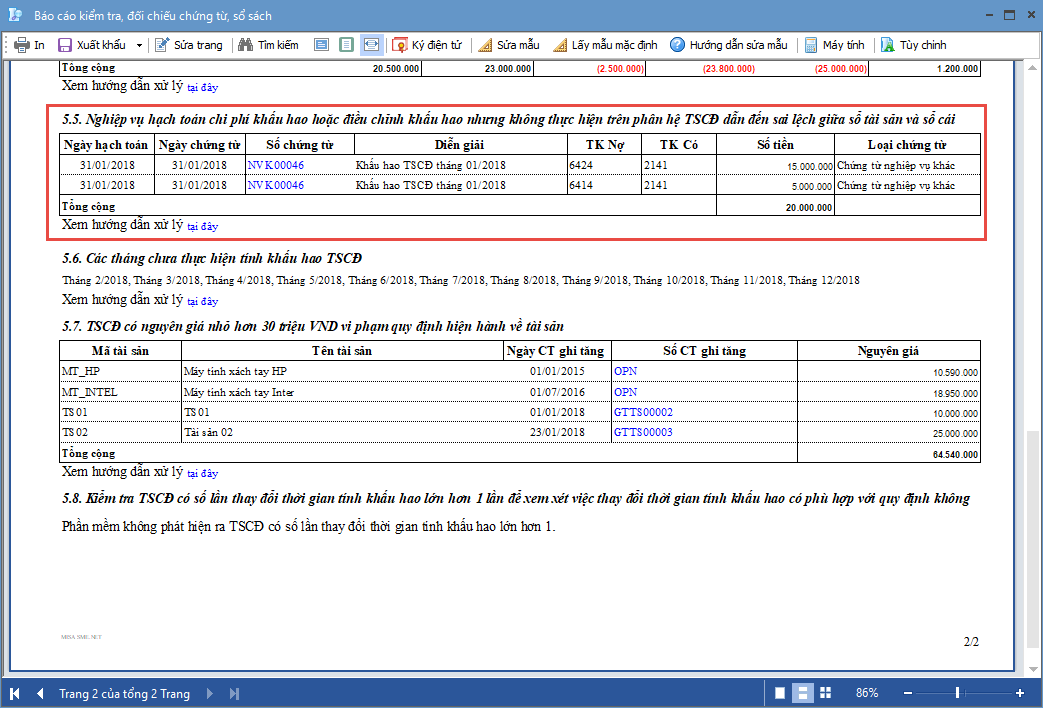Open Máy tính calculator
1043x708 pixels.
click(x=835, y=45)
